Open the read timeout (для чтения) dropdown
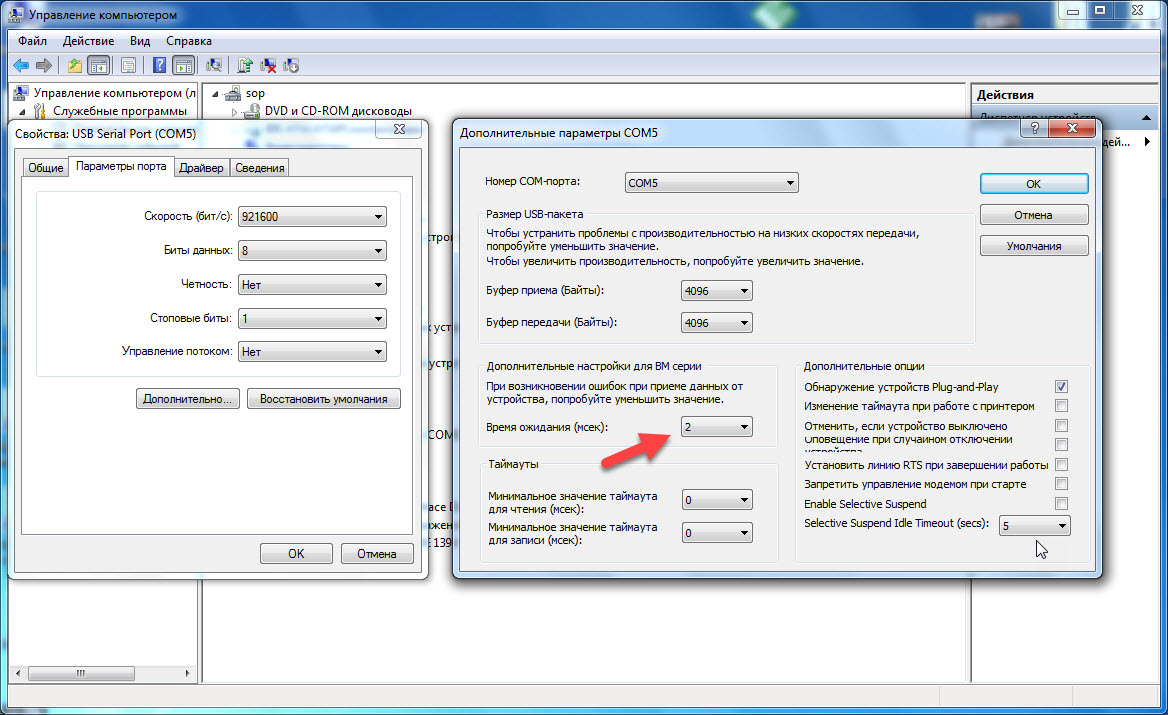The width and height of the screenshot is (1168, 715). 717,500
